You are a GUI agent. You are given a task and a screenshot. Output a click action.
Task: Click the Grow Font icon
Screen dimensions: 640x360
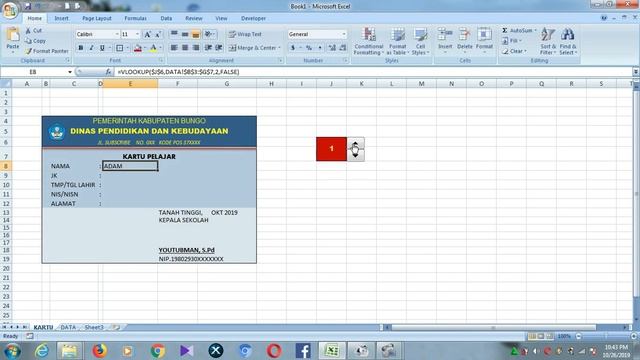point(147,34)
